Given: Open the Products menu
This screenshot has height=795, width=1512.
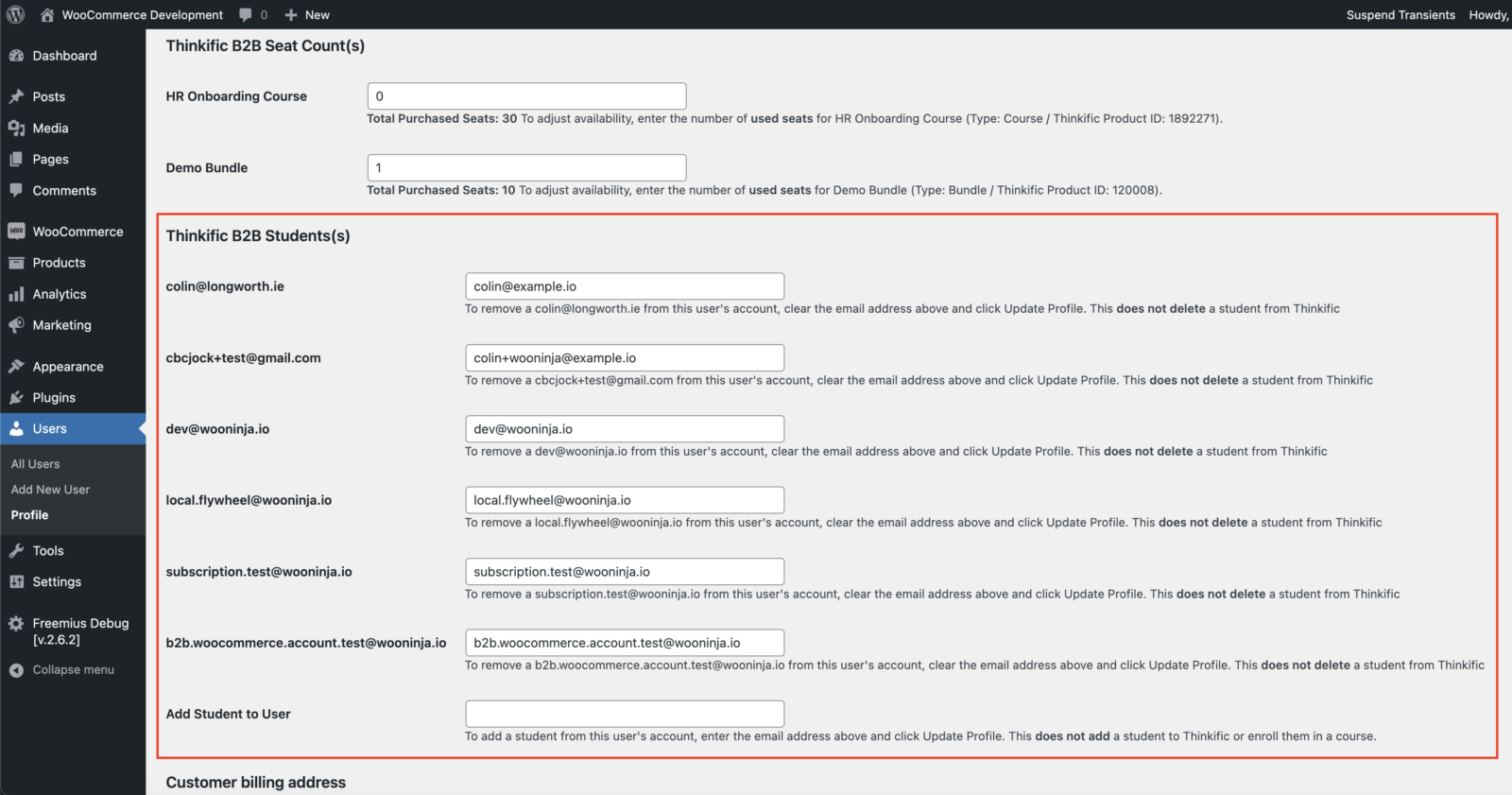Looking at the screenshot, I should [59, 263].
